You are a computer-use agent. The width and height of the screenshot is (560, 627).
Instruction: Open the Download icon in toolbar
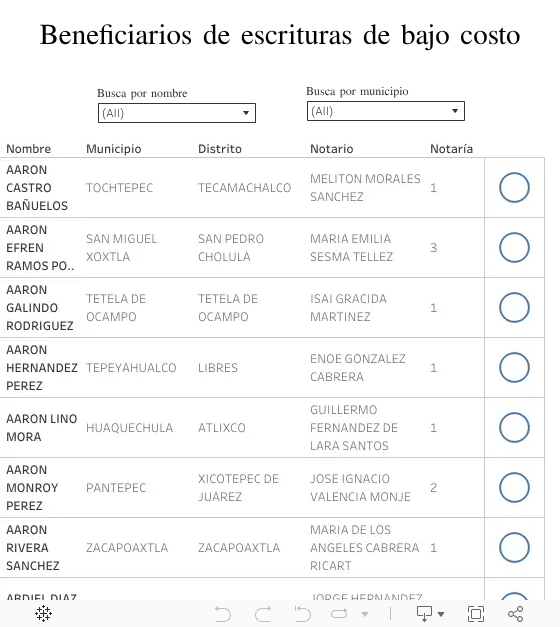coord(424,613)
